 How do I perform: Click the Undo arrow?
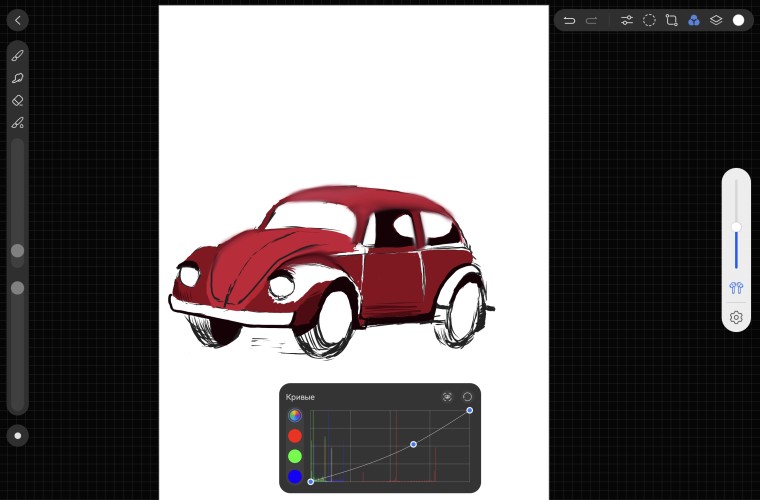coord(569,20)
